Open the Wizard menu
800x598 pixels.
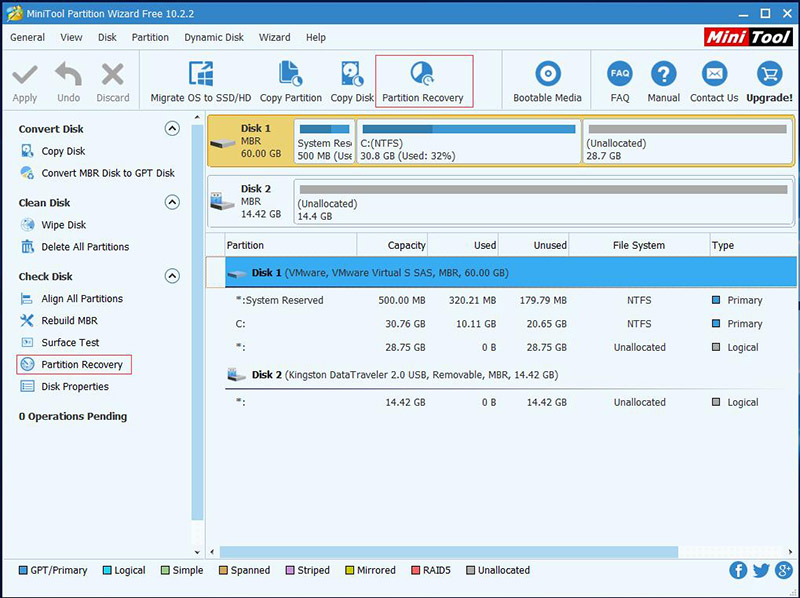275,37
